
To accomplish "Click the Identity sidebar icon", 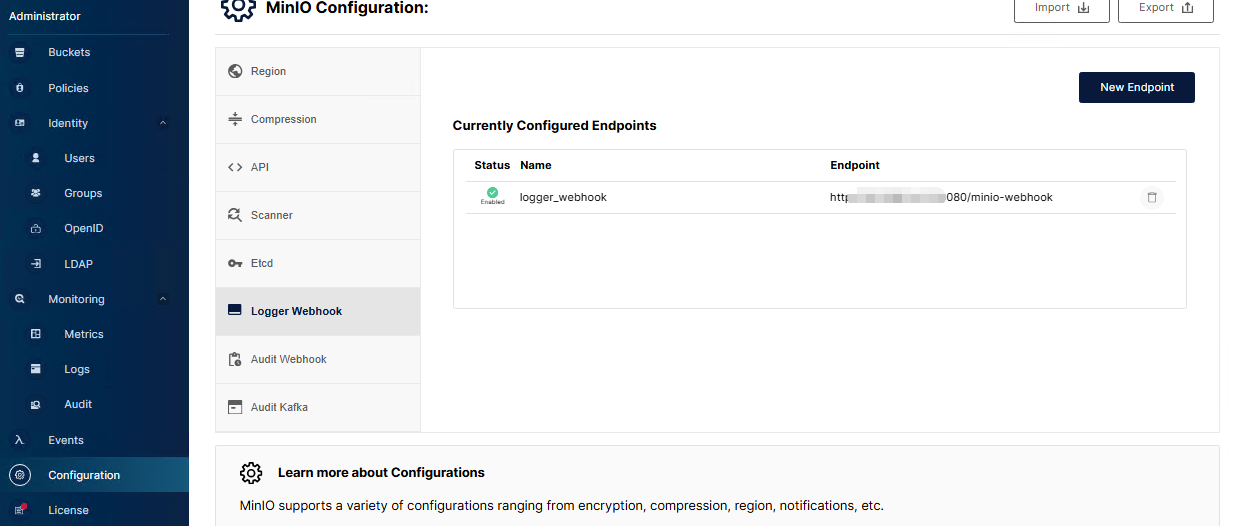I will (x=19, y=123).
